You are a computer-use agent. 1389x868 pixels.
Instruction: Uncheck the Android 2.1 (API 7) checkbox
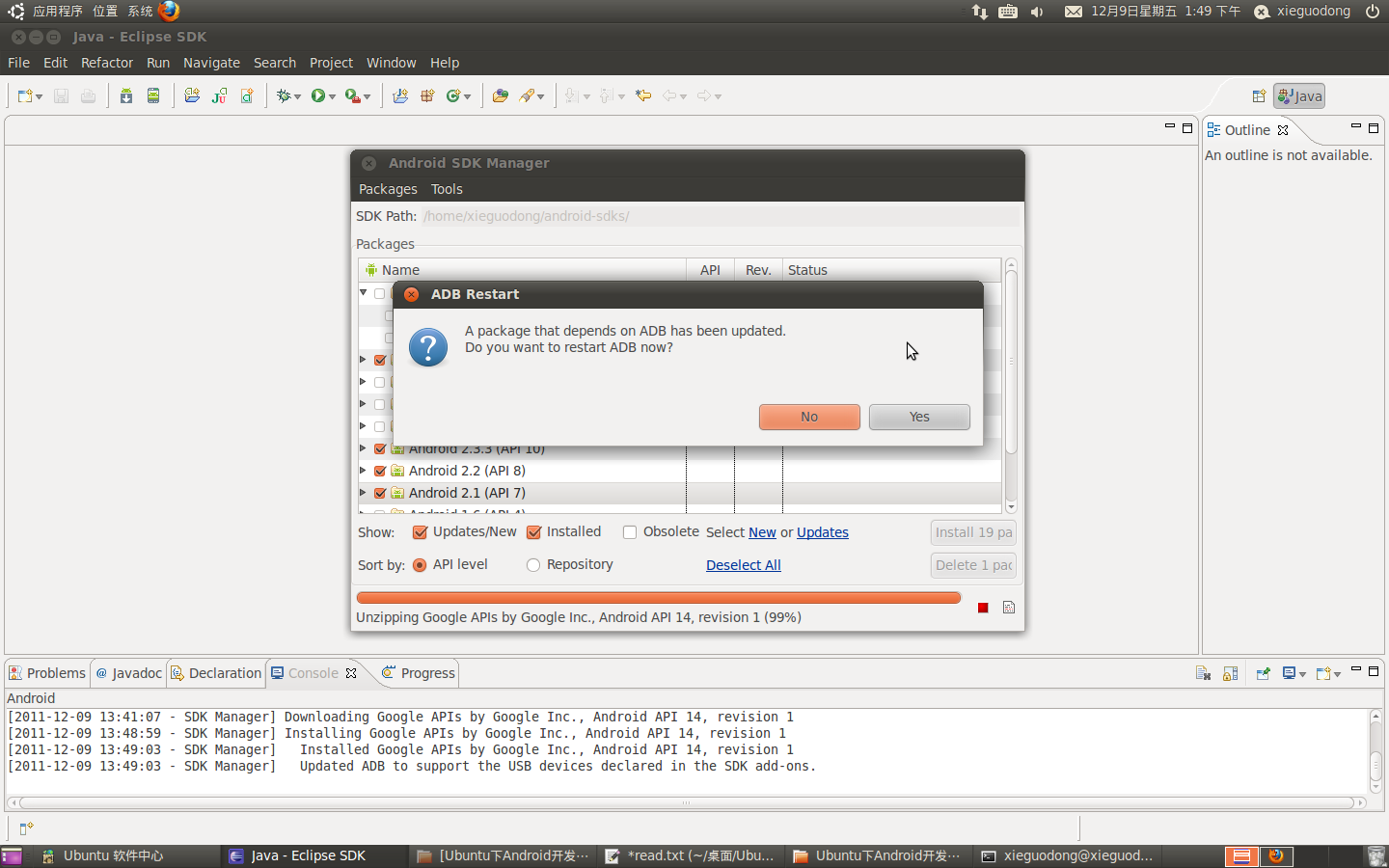tap(380, 494)
